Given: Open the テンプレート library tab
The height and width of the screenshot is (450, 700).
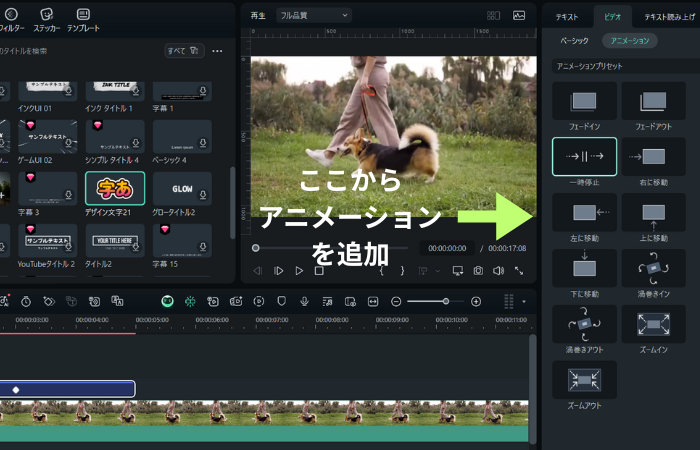Looking at the screenshot, I should click(x=83, y=20).
